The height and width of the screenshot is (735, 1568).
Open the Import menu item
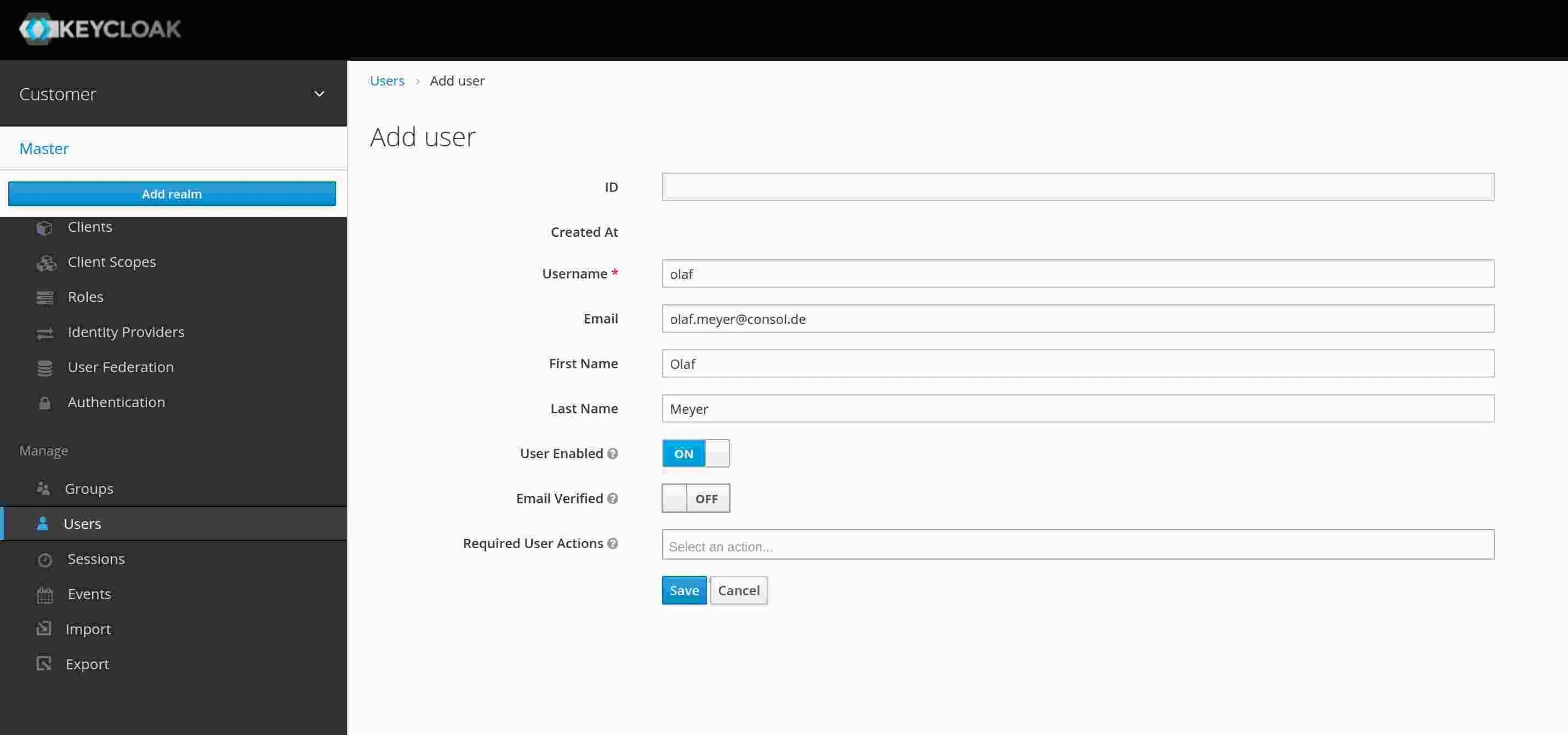89,628
